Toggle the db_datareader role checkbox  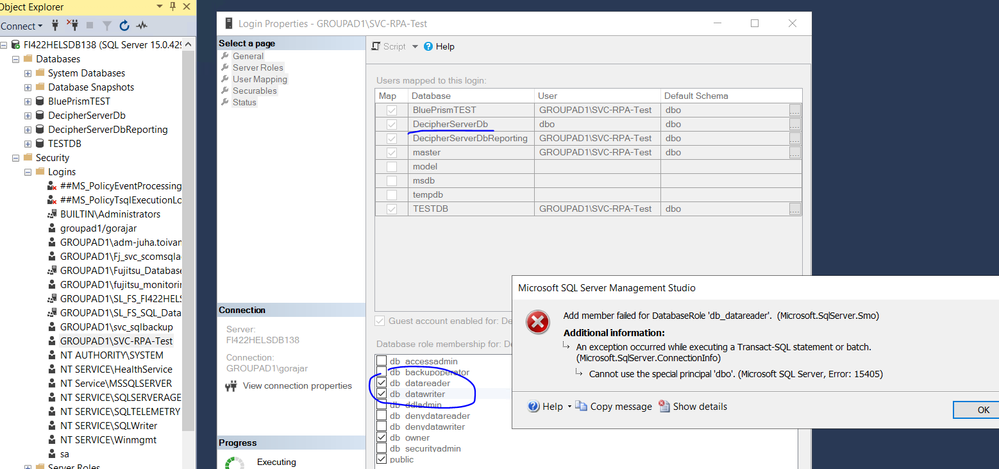(x=382, y=383)
